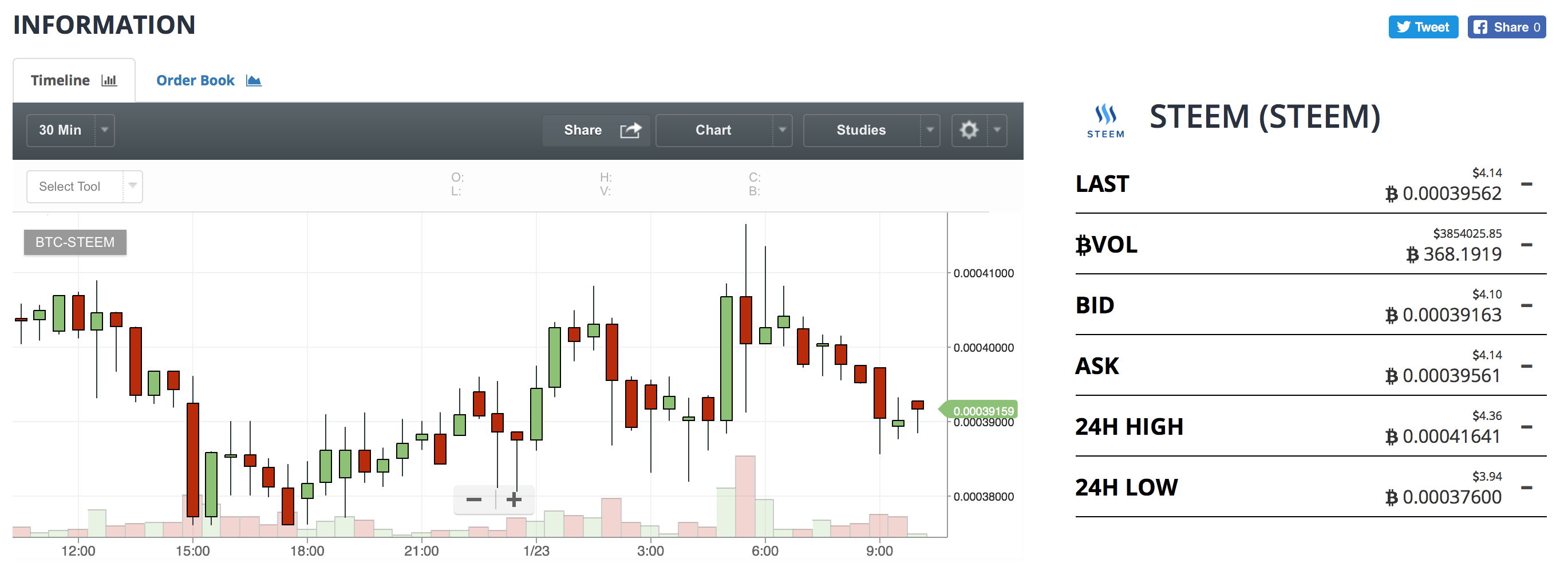Click the $3854025.85 volume figure
The image size is (1568, 574).
pyautogui.click(x=1467, y=233)
